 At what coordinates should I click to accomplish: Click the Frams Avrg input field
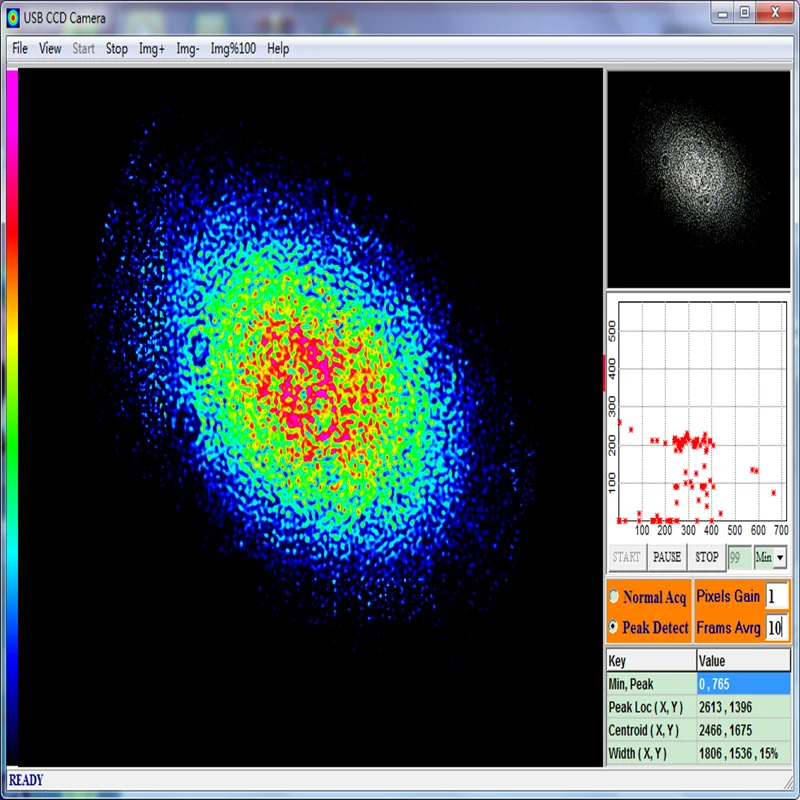point(777,628)
